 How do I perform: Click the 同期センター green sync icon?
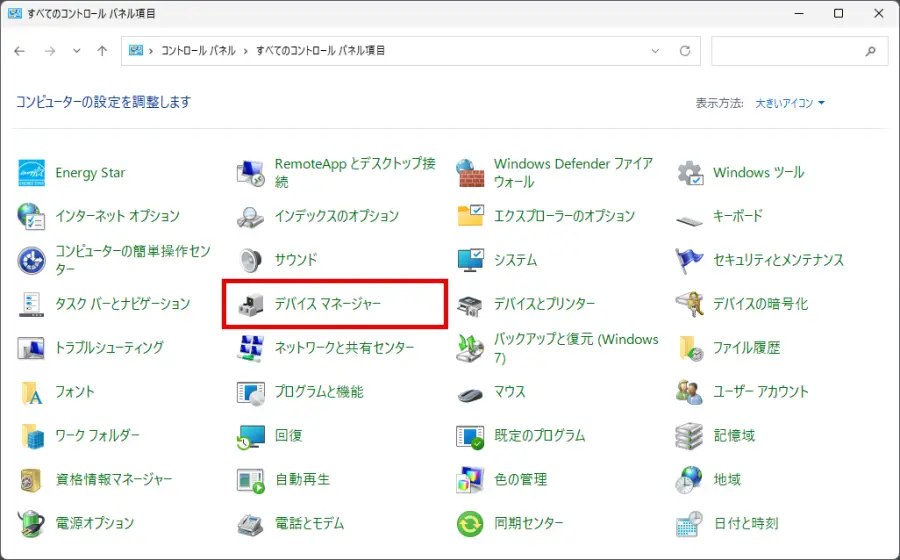pyautogui.click(x=470, y=523)
